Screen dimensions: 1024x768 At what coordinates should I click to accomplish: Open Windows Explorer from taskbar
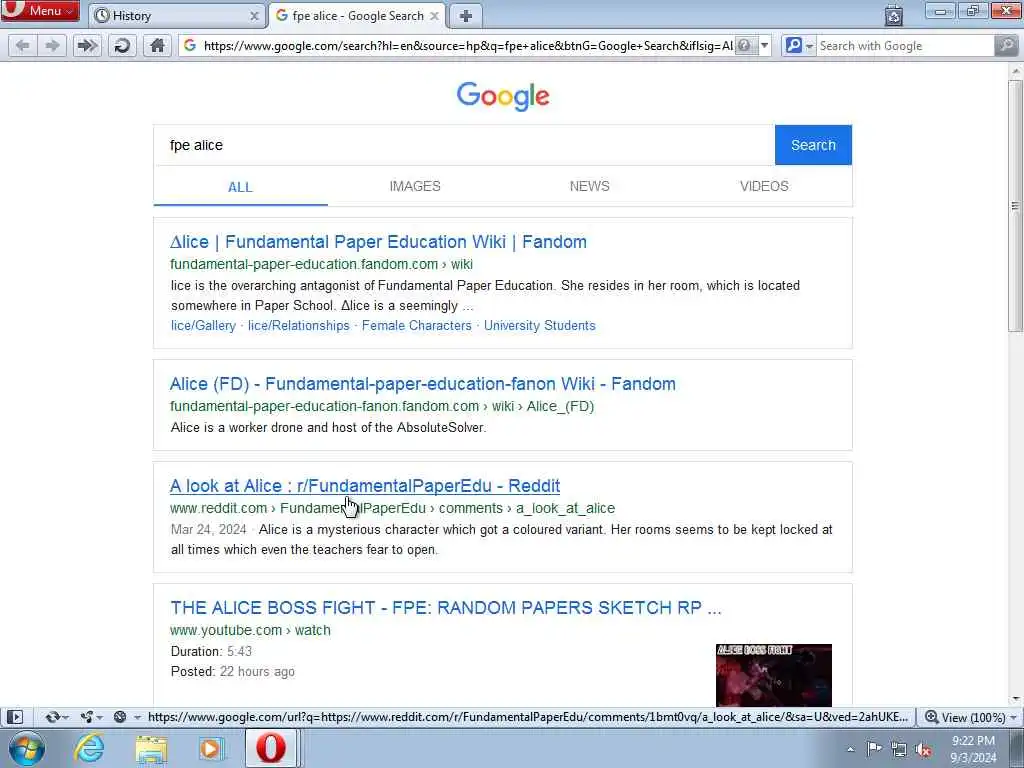pos(151,748)
